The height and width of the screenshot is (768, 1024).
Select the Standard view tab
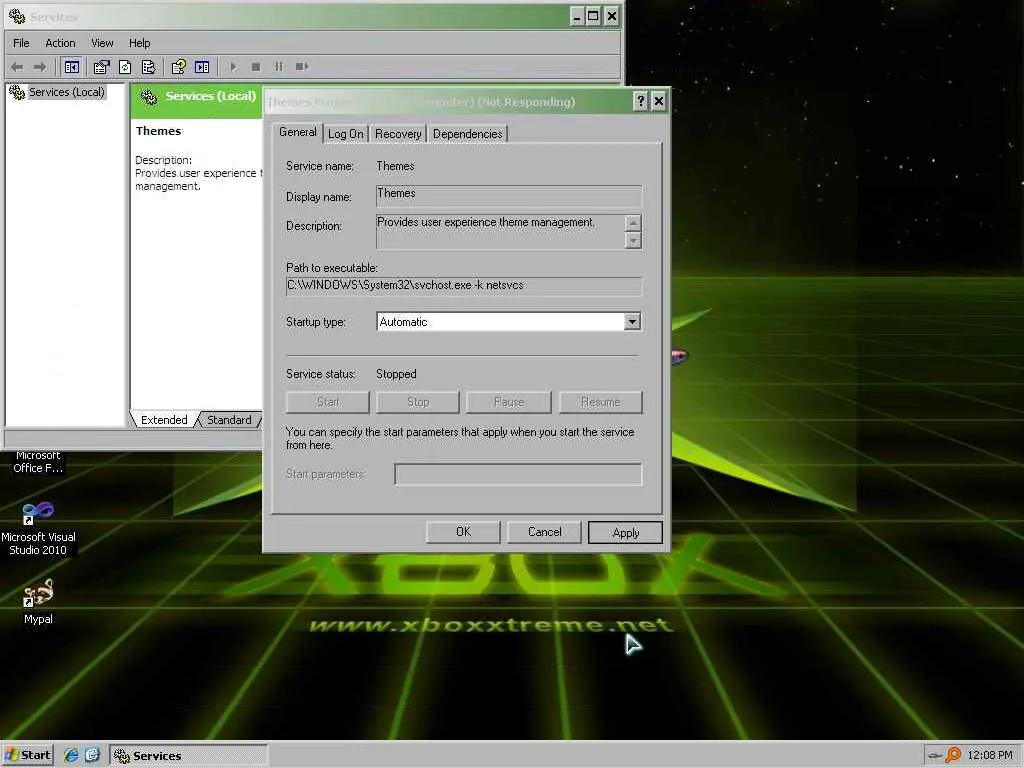(229, 420)
